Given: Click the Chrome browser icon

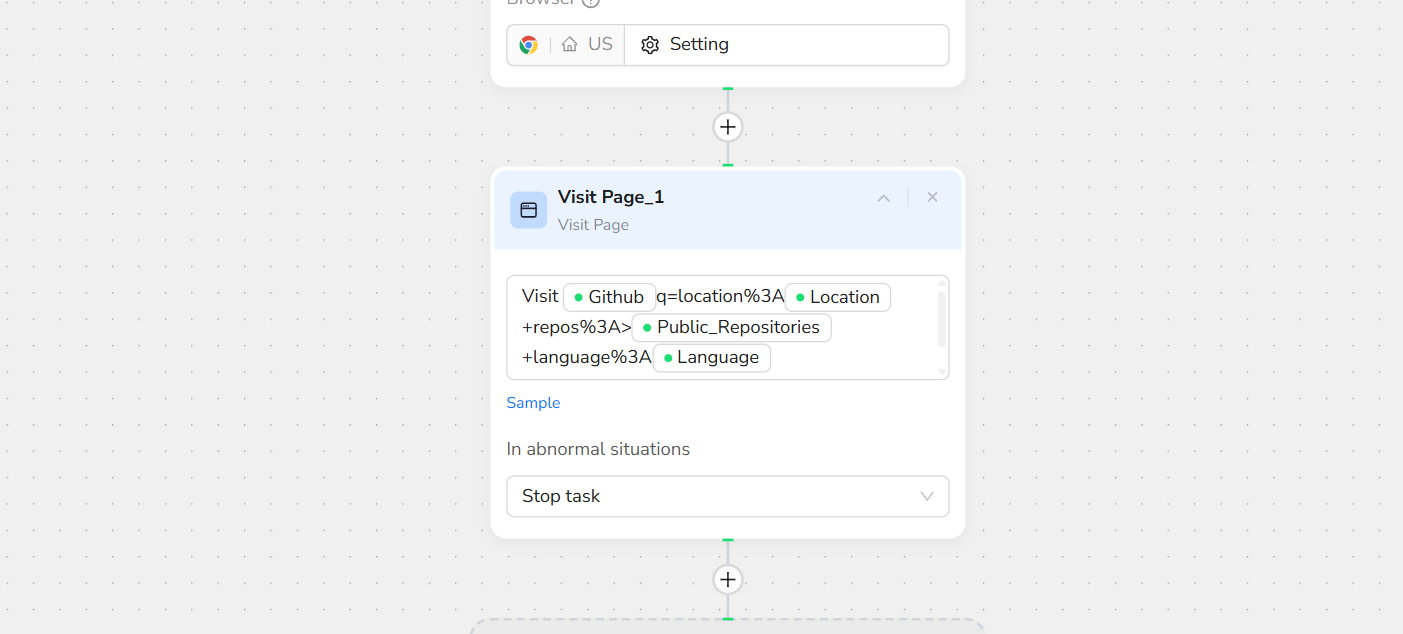Looking at the screenshot, I should [529, 45].
